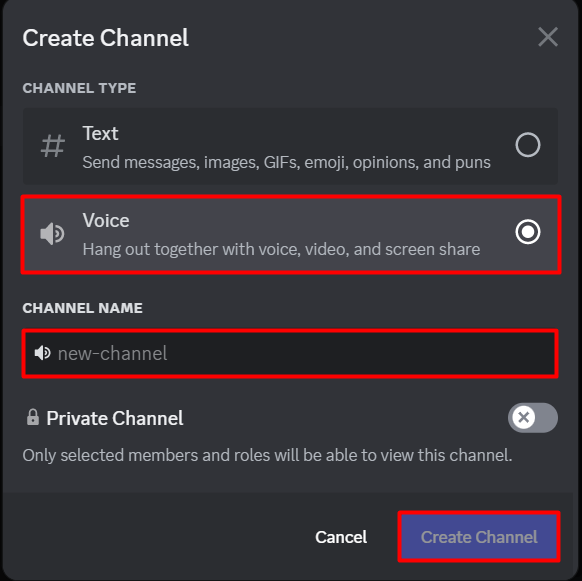Click the speaker icon beside Voice option
The image size is (582, 581).
pos(52,234)
